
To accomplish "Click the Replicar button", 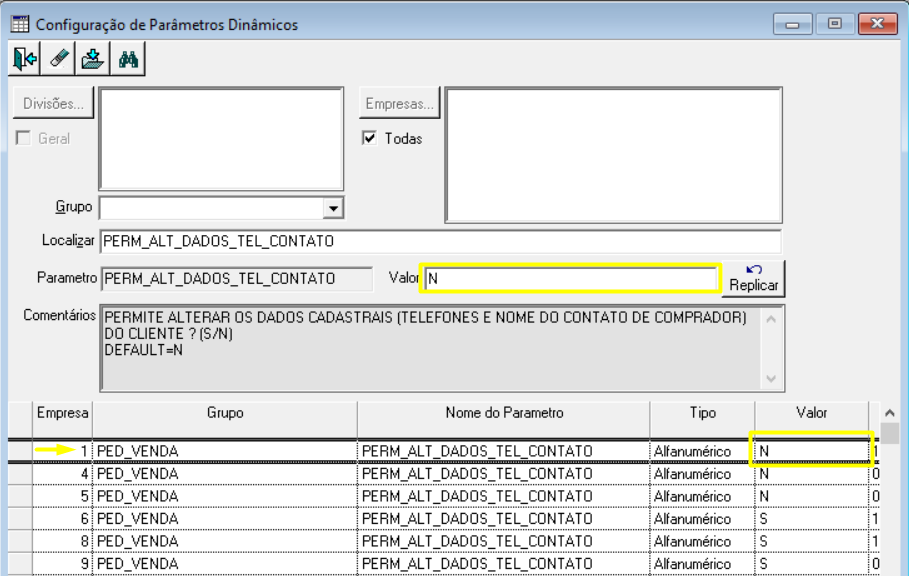I will click(x=754, y=279).
